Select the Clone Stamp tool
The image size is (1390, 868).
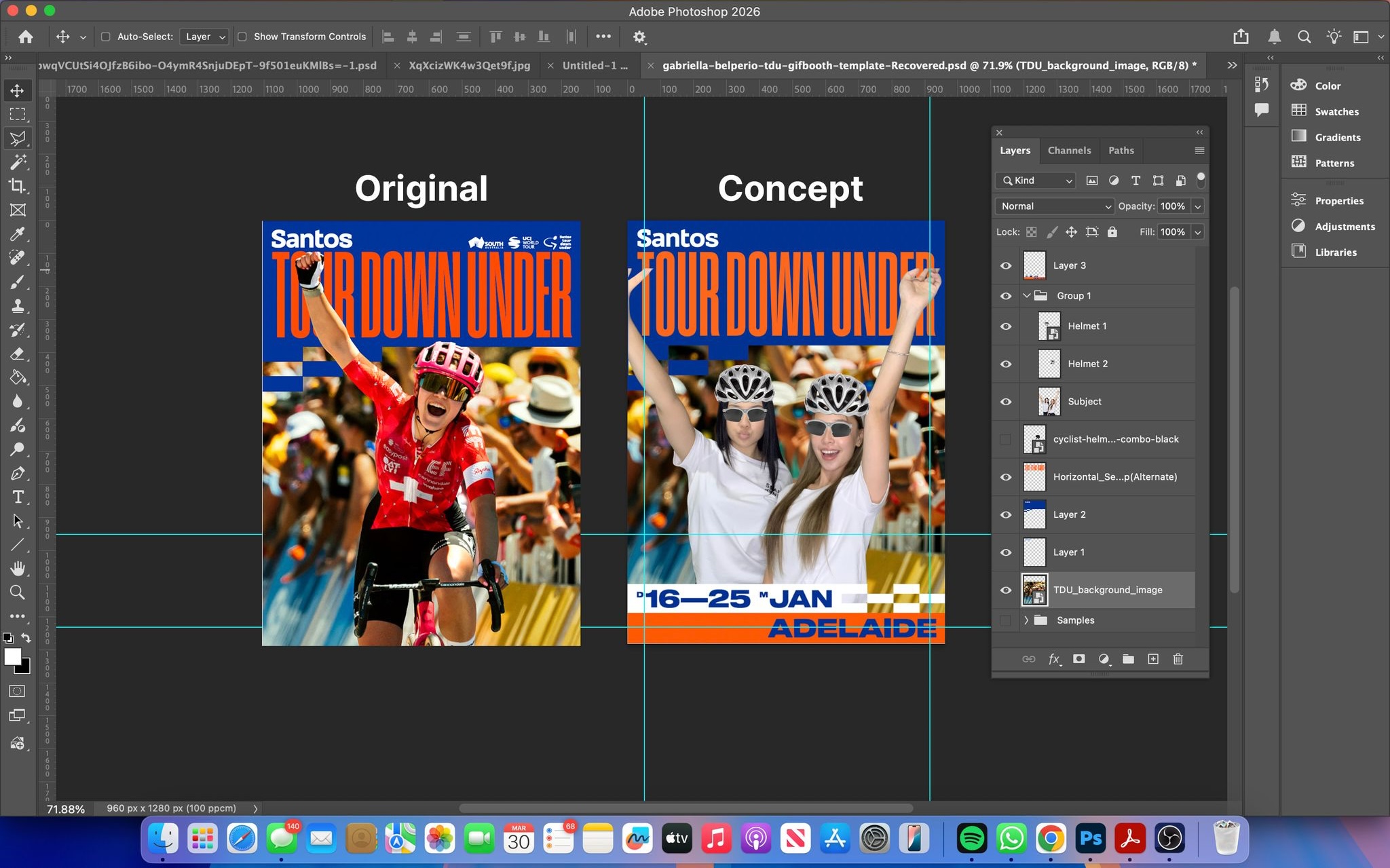(x=18, y=305)
